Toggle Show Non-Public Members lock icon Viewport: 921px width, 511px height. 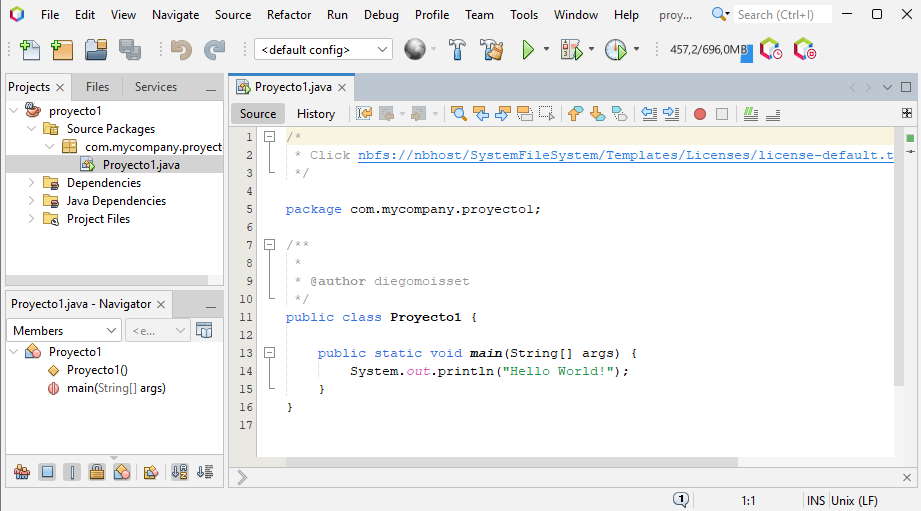click(x=96, y=472)
